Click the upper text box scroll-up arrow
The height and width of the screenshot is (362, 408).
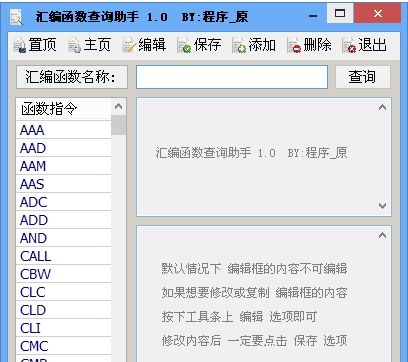pyautogui.click(x=382, y=107)
